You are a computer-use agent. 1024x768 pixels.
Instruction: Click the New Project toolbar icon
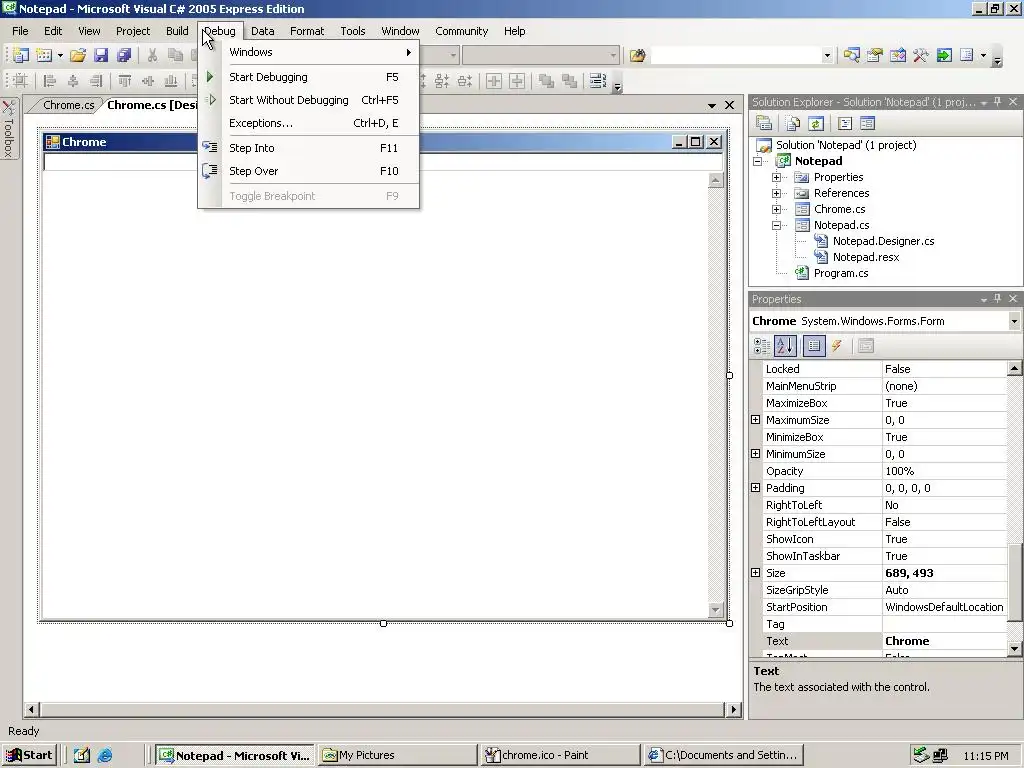21,56
